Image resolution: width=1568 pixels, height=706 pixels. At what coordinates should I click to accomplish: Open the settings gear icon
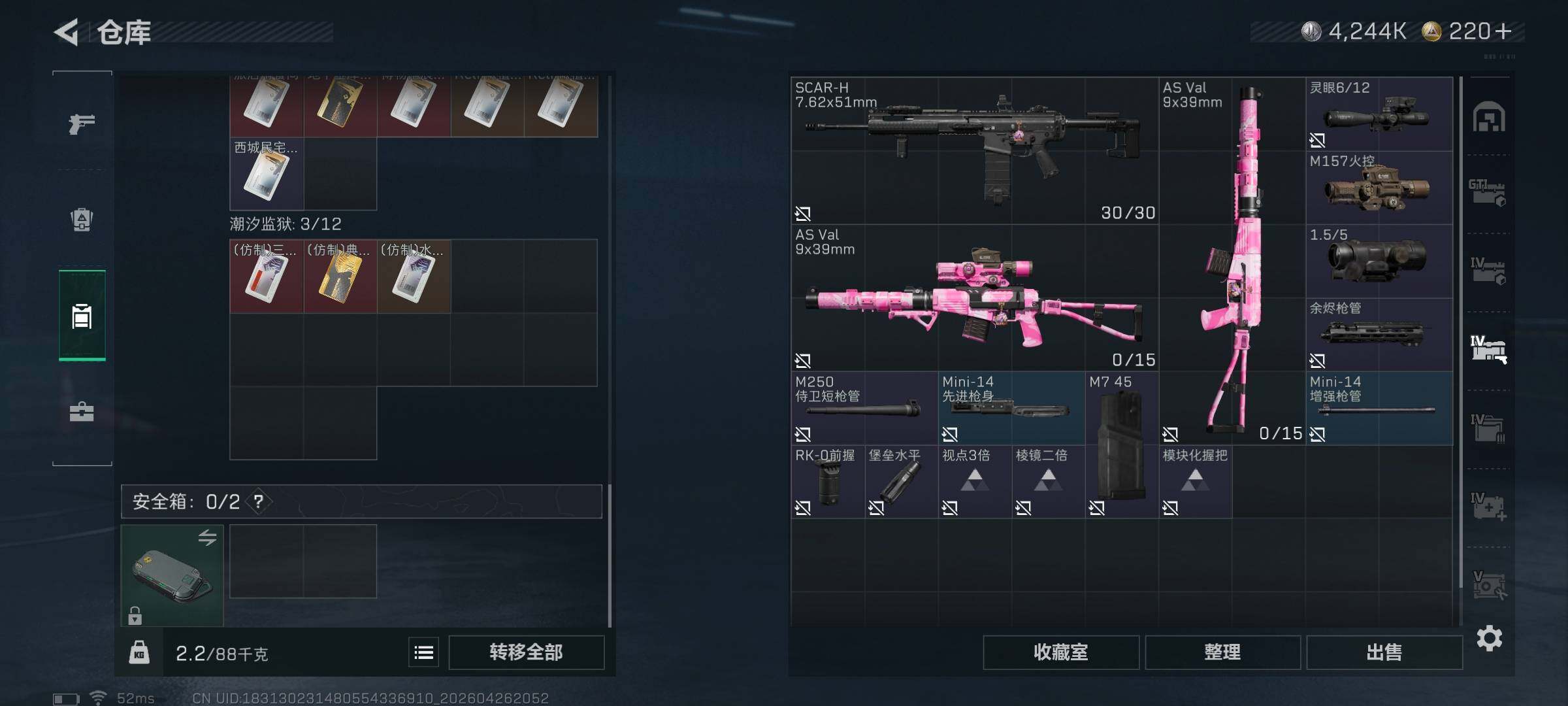(1489, 638)
